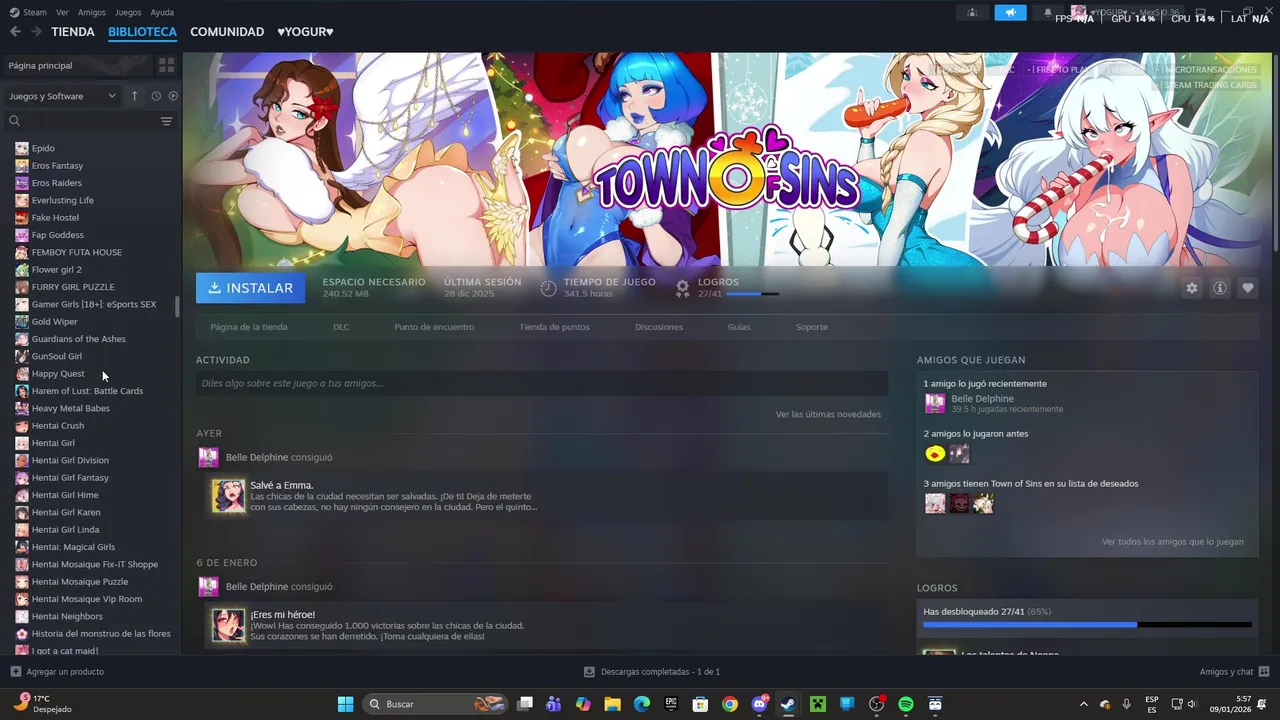The width and height of the screenshot is (1280, 720).
Task: Expand the Juegos y Software dropdown
Action: pos(63,96)
